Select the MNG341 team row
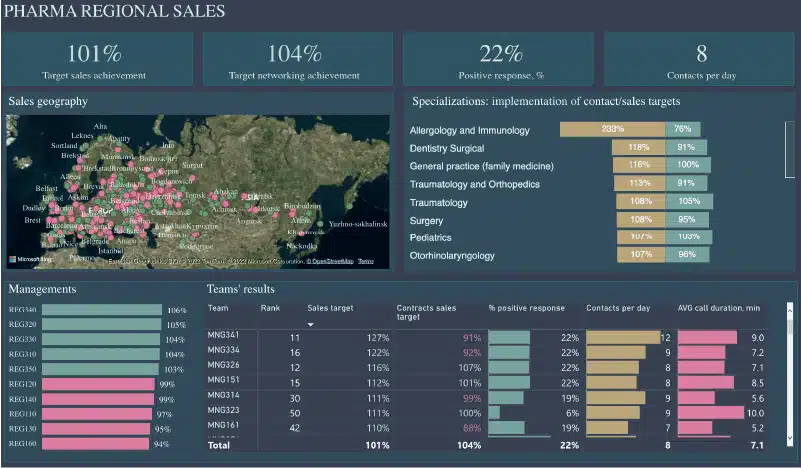801x468 pixels. tap(485, 337)
